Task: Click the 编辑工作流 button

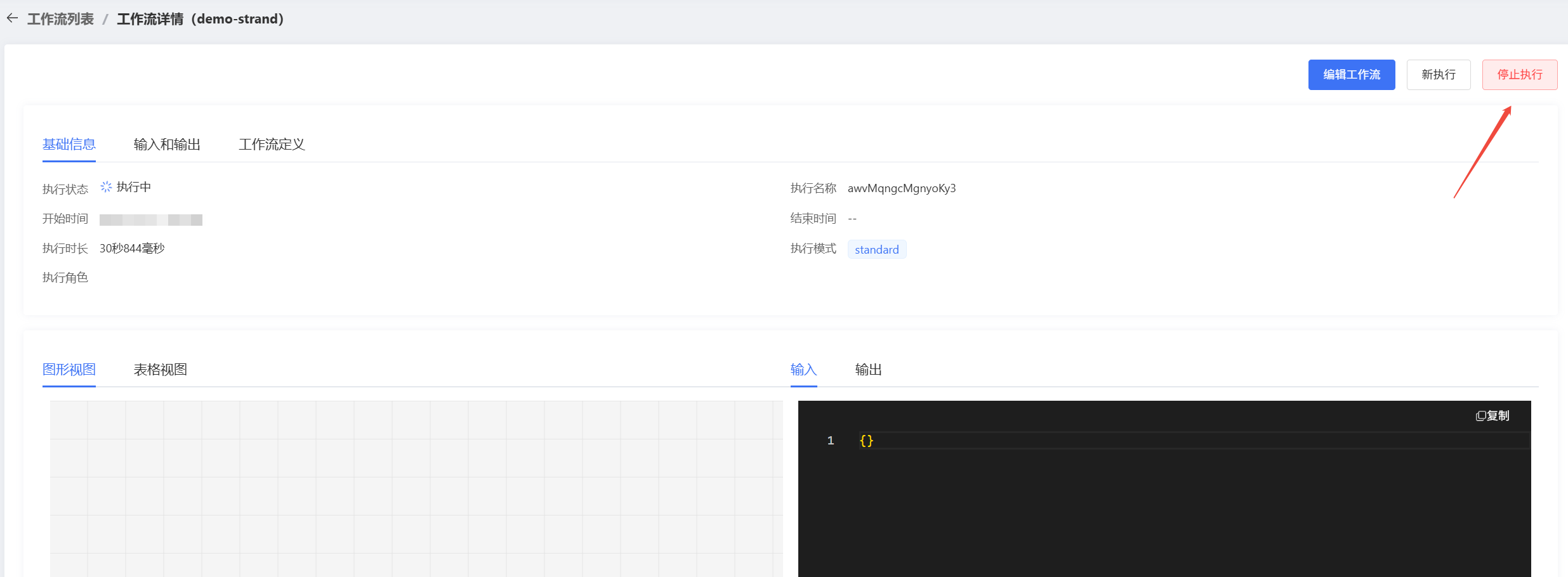Action: point(1352,75)
